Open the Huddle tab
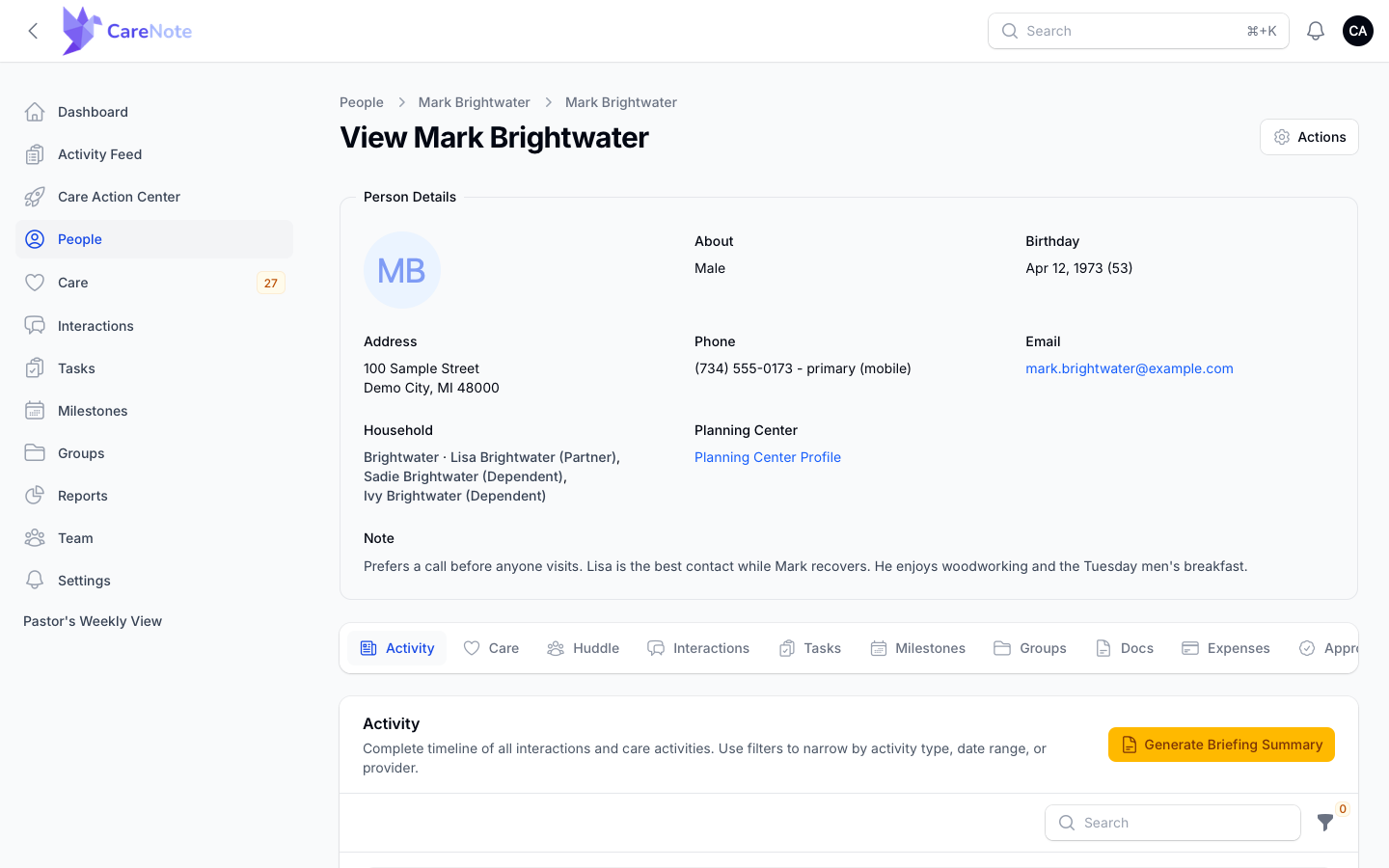This screenshot has height=868, width=1389. tap(584, 648)
